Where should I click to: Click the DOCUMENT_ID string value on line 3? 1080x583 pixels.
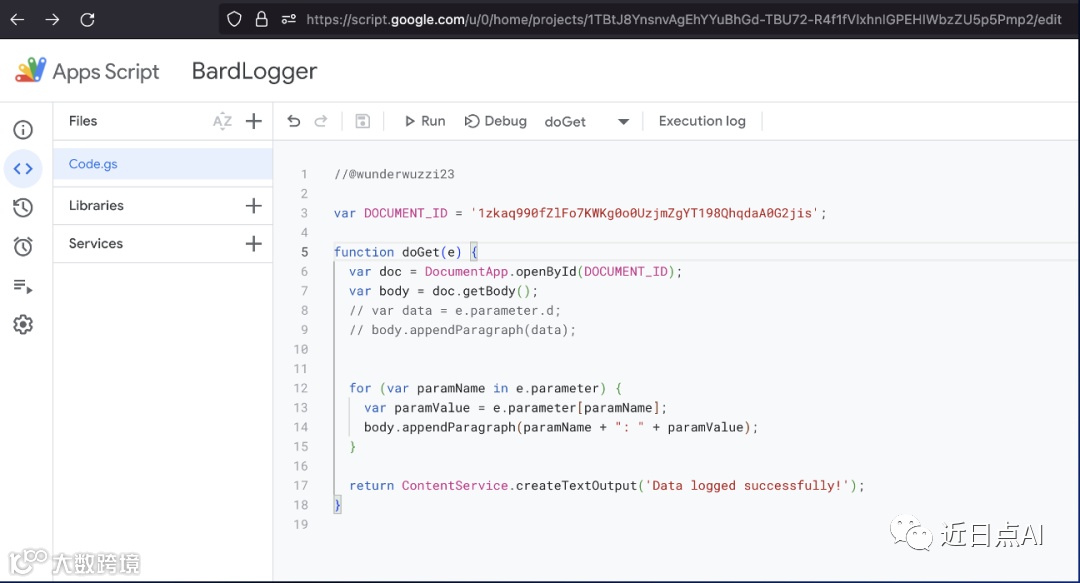point(644,213)
